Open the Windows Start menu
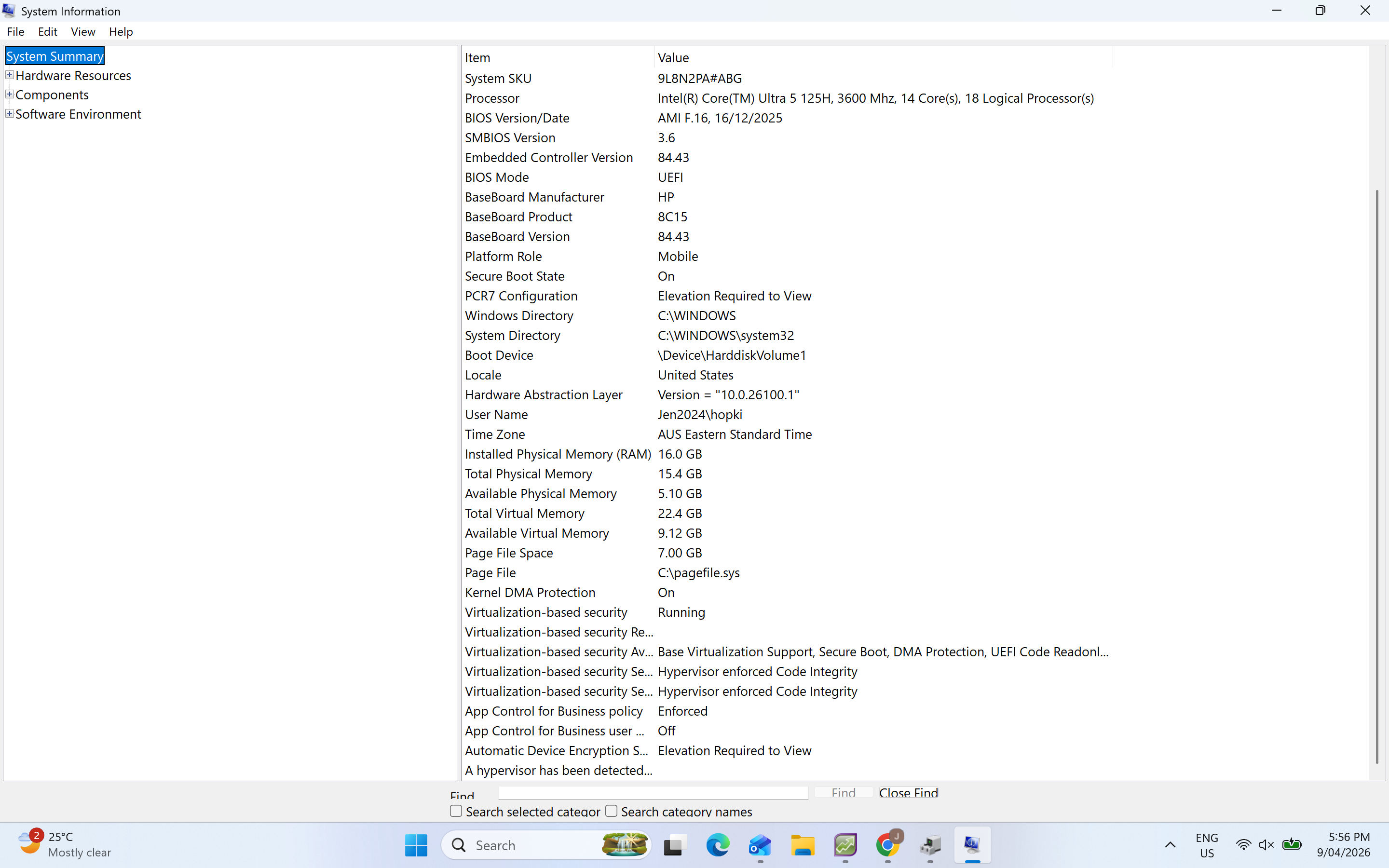This screenshot has width=1389, height=868. 416,845
